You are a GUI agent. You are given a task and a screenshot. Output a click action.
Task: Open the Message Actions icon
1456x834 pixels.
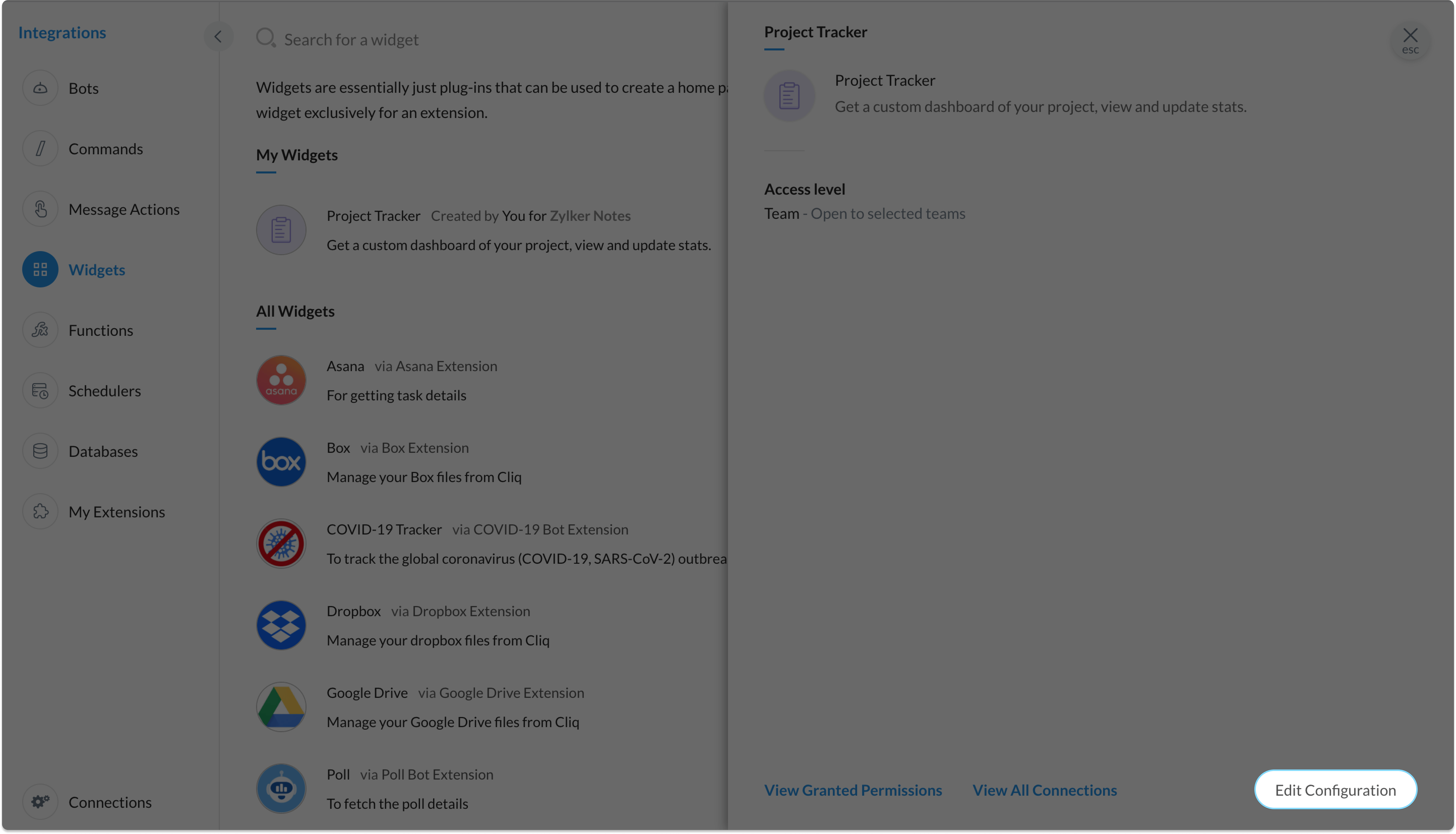[40, 209]
